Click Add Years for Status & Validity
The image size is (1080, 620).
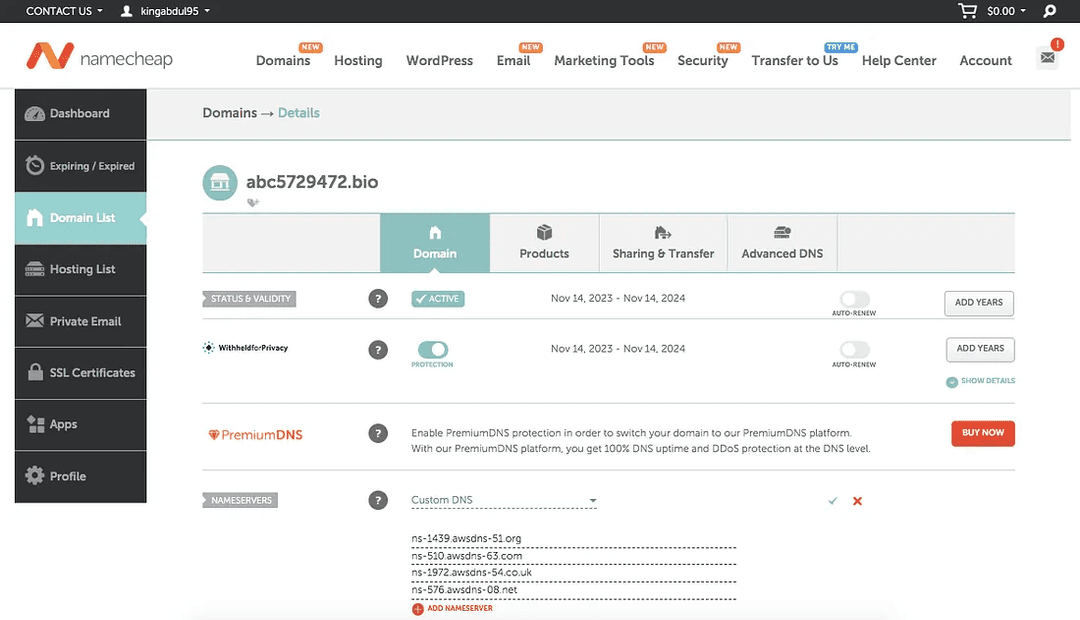(979, 303)
